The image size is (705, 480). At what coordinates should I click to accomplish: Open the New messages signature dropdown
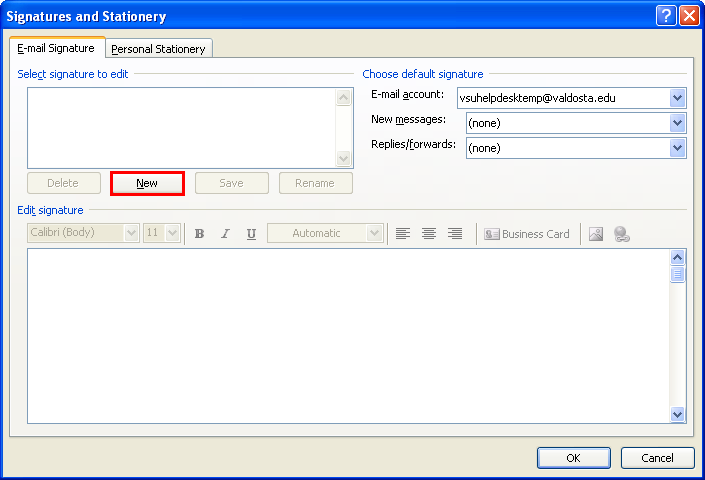677,123
